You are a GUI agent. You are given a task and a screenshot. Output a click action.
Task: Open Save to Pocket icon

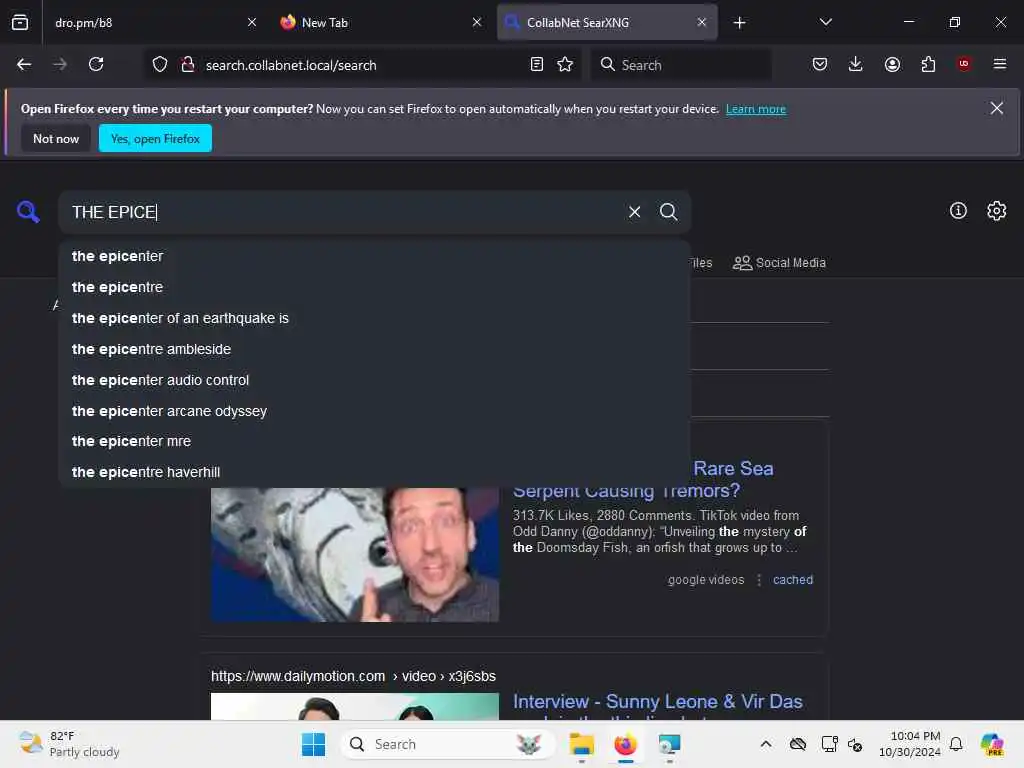coord(820,65)
